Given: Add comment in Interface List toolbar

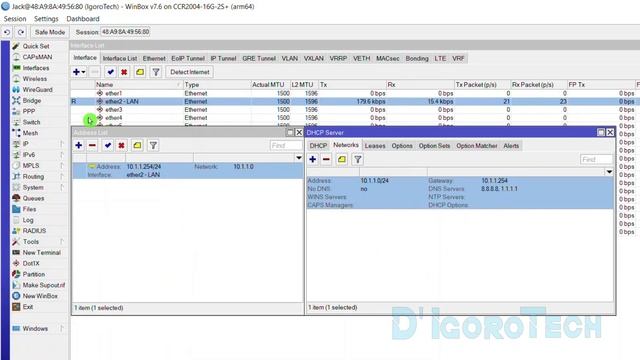Looking at the screenshot, I should coord(140,72).
